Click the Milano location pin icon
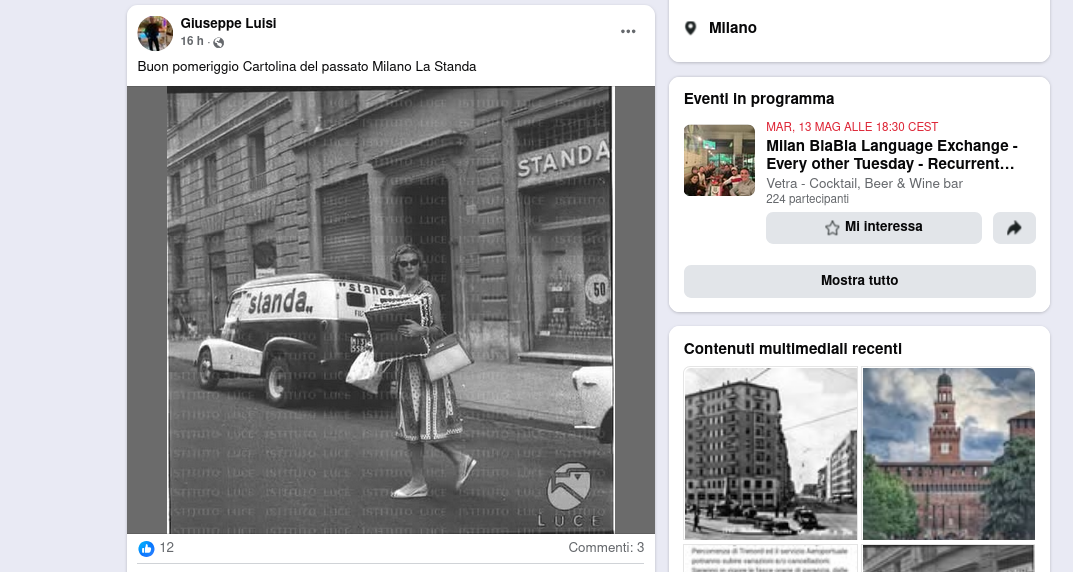 (690, 28)
